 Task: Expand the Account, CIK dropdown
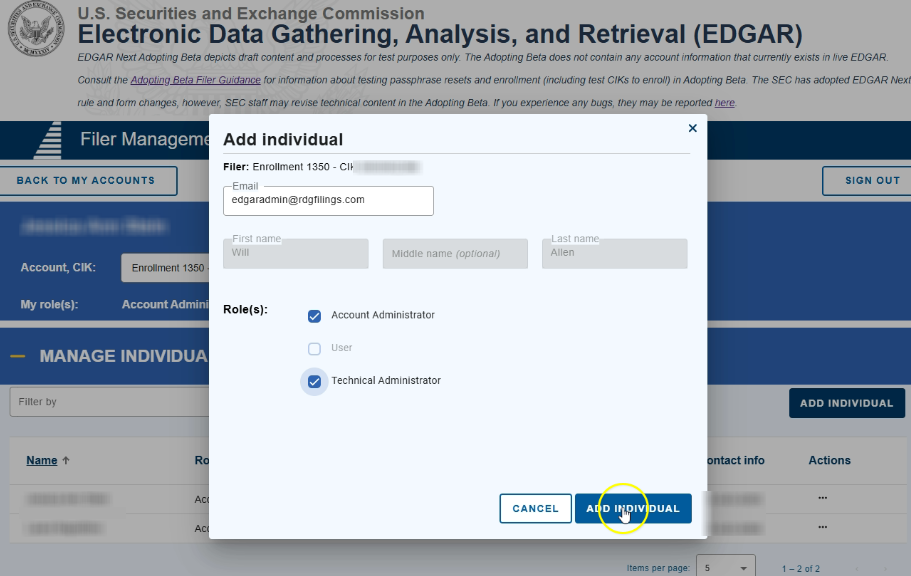(x=165, y=268)
